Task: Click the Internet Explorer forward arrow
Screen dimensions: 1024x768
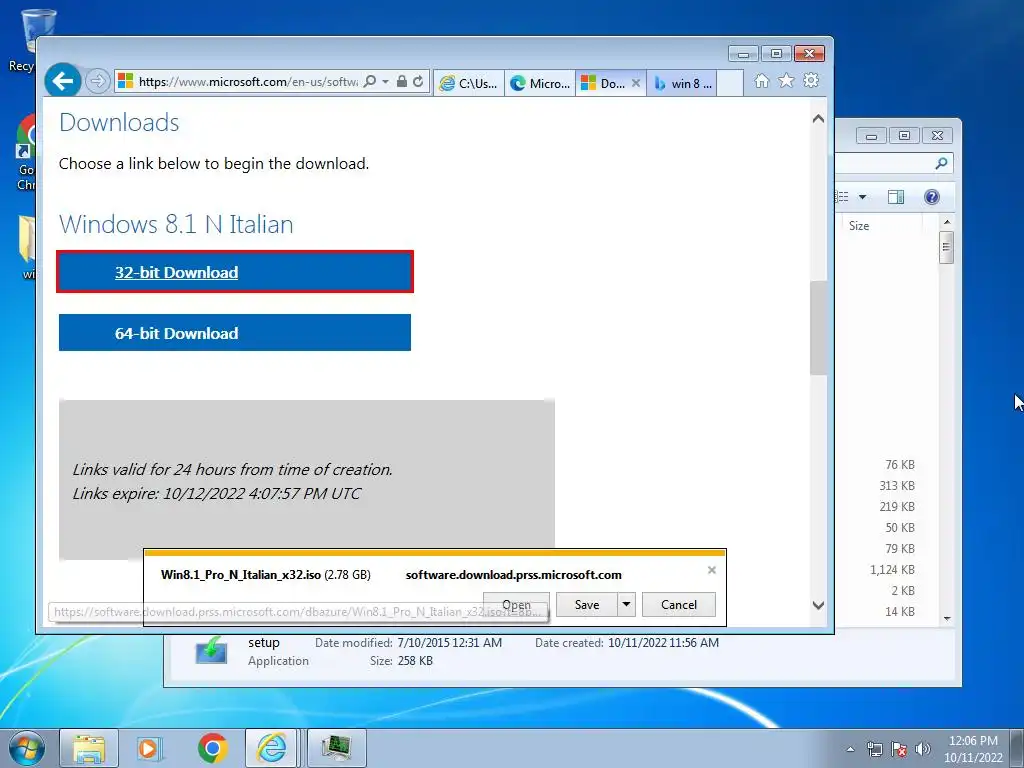Action: [x=97, y=81]
